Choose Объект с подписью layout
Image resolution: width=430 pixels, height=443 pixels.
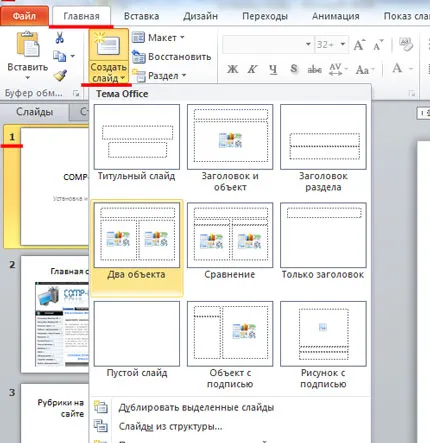[230, 345]
